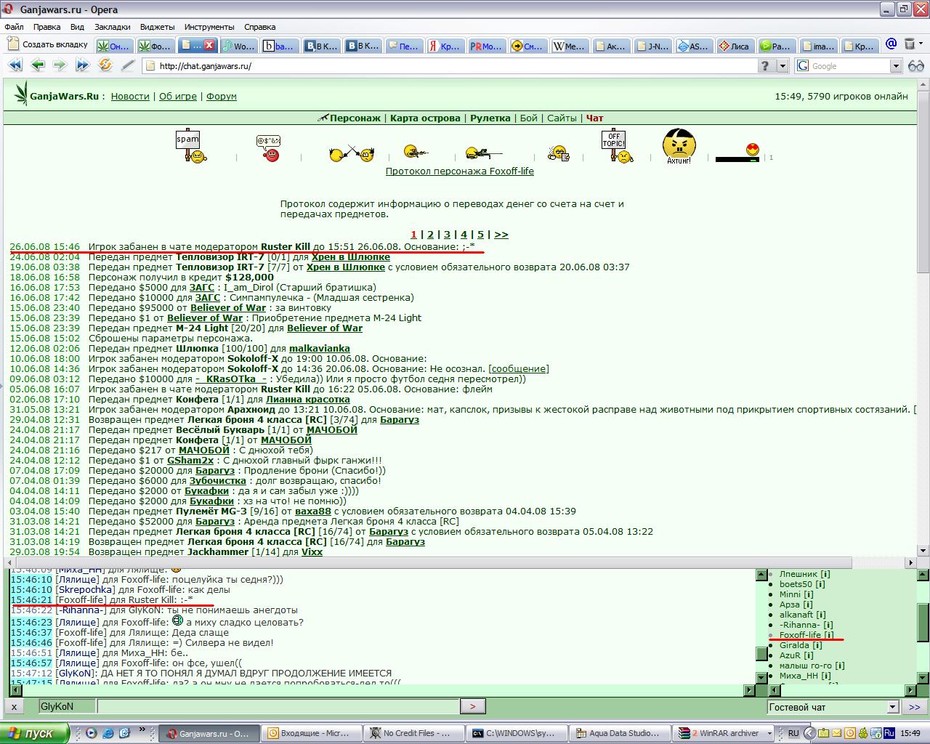Open the Закладки menu
This screenshot has height=744, width=930.
click(112, 27)
